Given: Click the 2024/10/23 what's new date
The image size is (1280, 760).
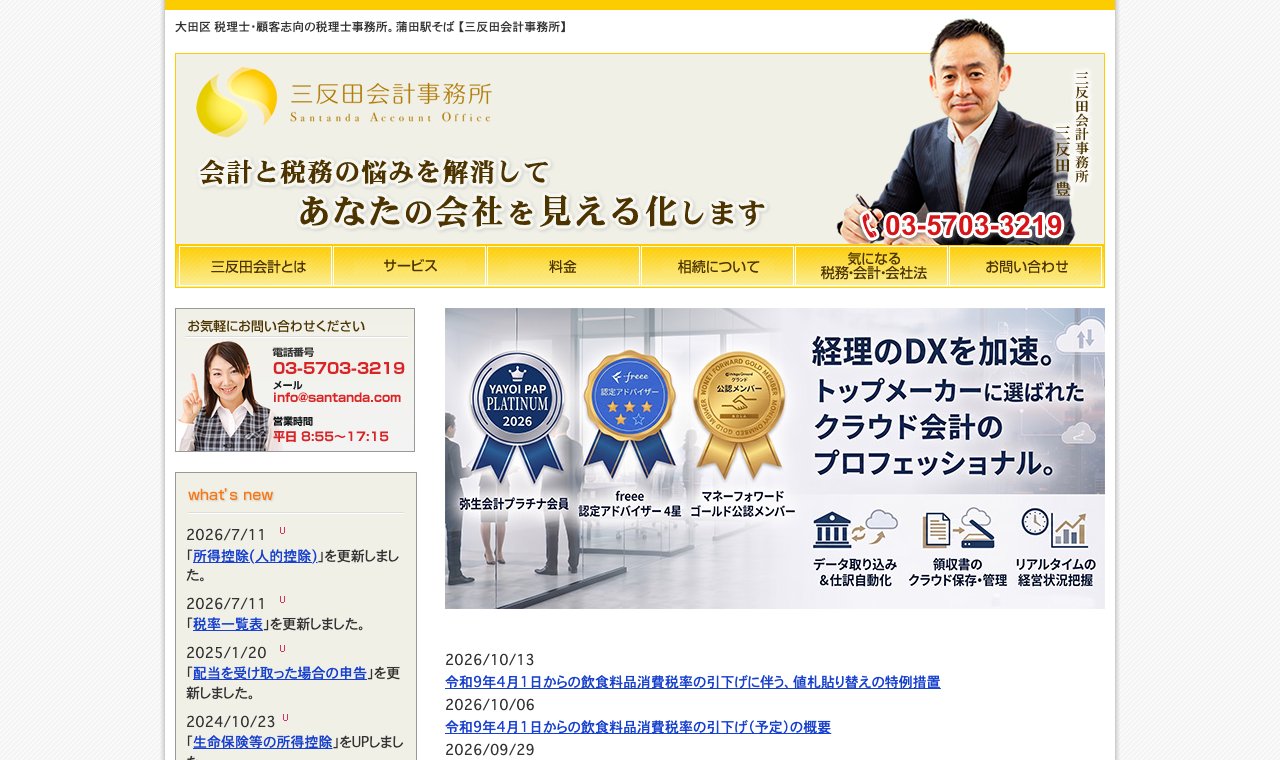Looking at the screenshot, I should (230, 722).
